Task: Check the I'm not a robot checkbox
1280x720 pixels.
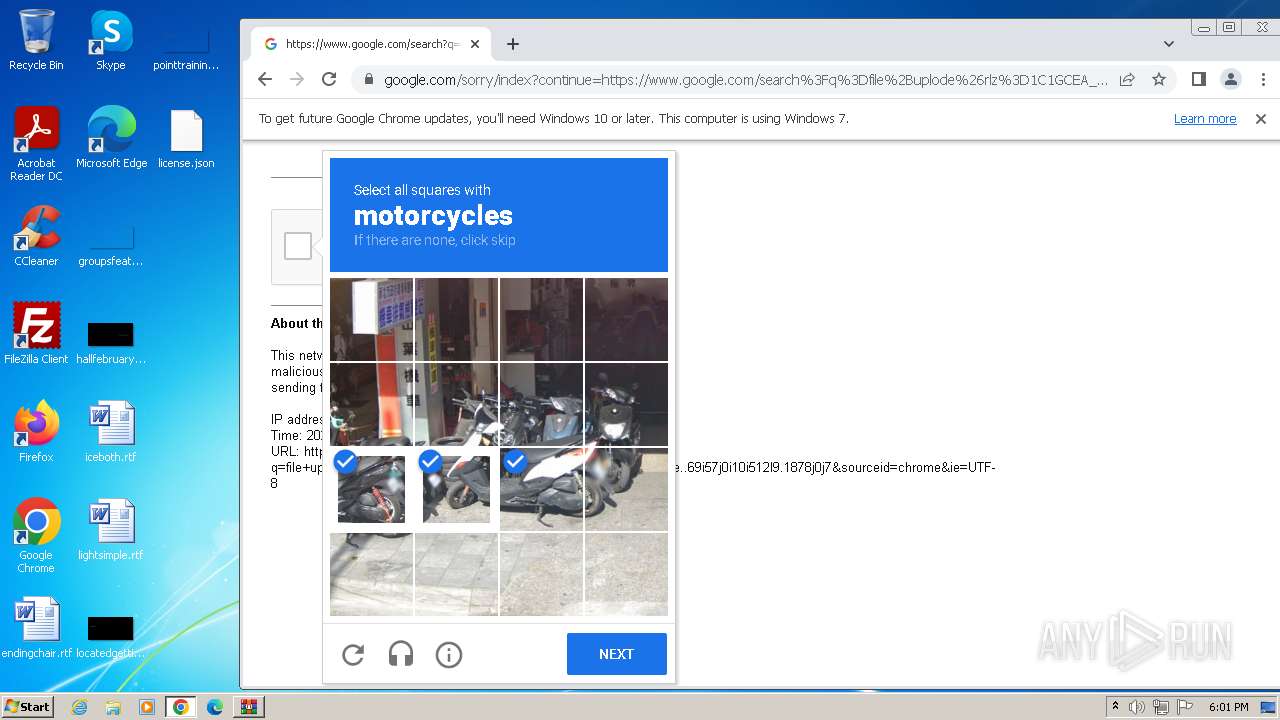Action: tap(298, 246)
